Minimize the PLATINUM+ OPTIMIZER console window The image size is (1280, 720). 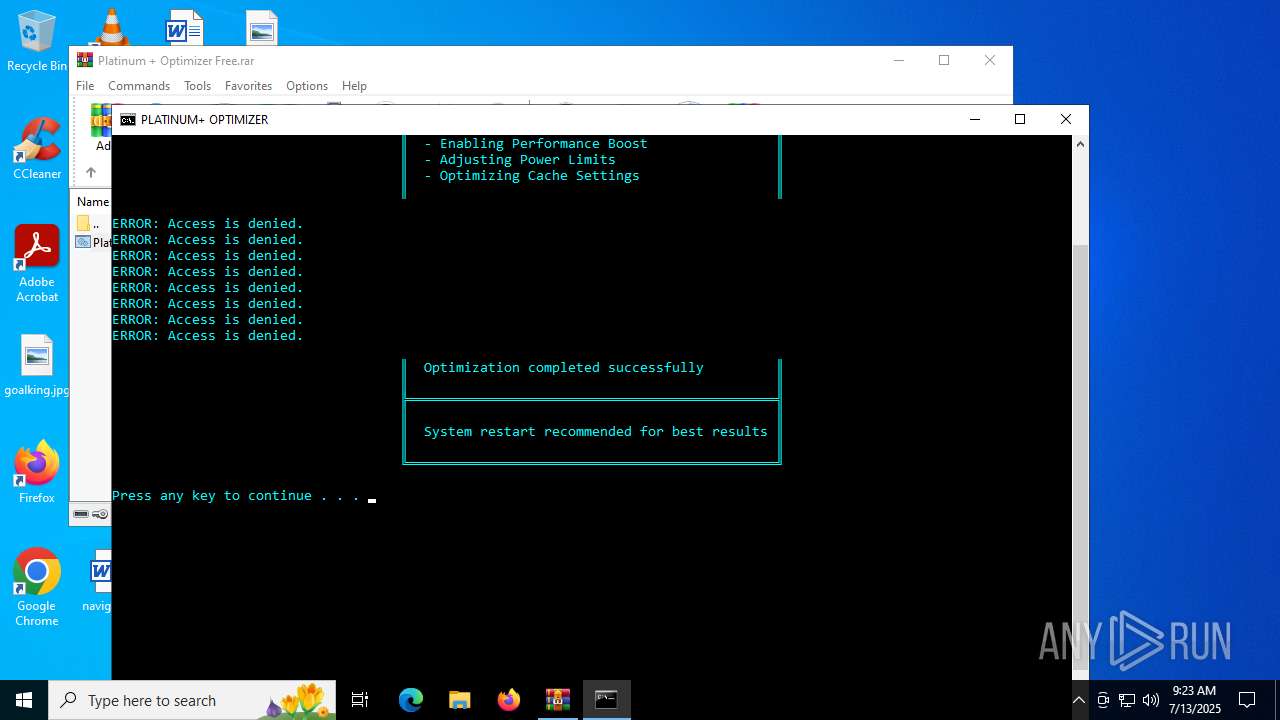click(975, 120)
